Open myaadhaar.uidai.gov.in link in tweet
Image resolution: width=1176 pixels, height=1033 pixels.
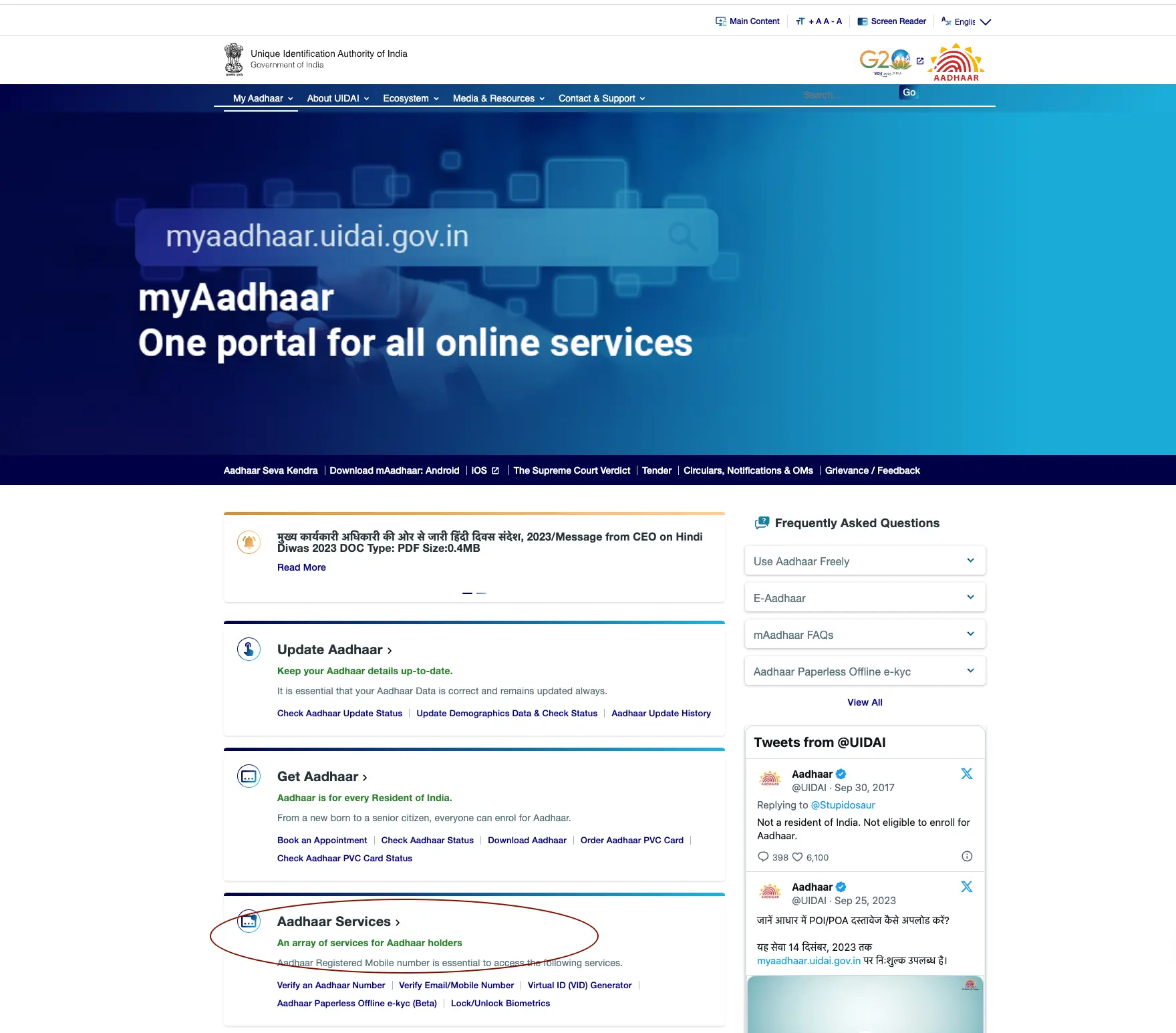pos(808,961)
